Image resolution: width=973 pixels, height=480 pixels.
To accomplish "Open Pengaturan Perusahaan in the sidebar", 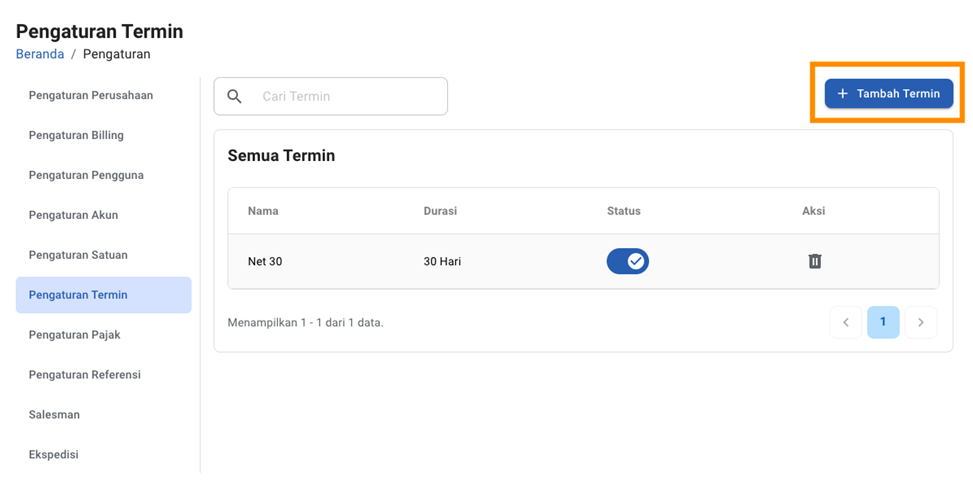I will (91, 95).
